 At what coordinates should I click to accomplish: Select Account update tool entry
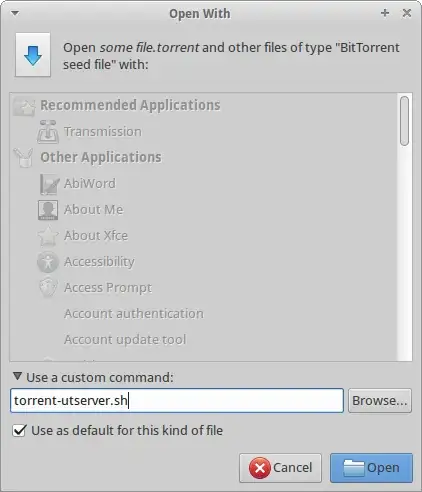click(125, 340)
